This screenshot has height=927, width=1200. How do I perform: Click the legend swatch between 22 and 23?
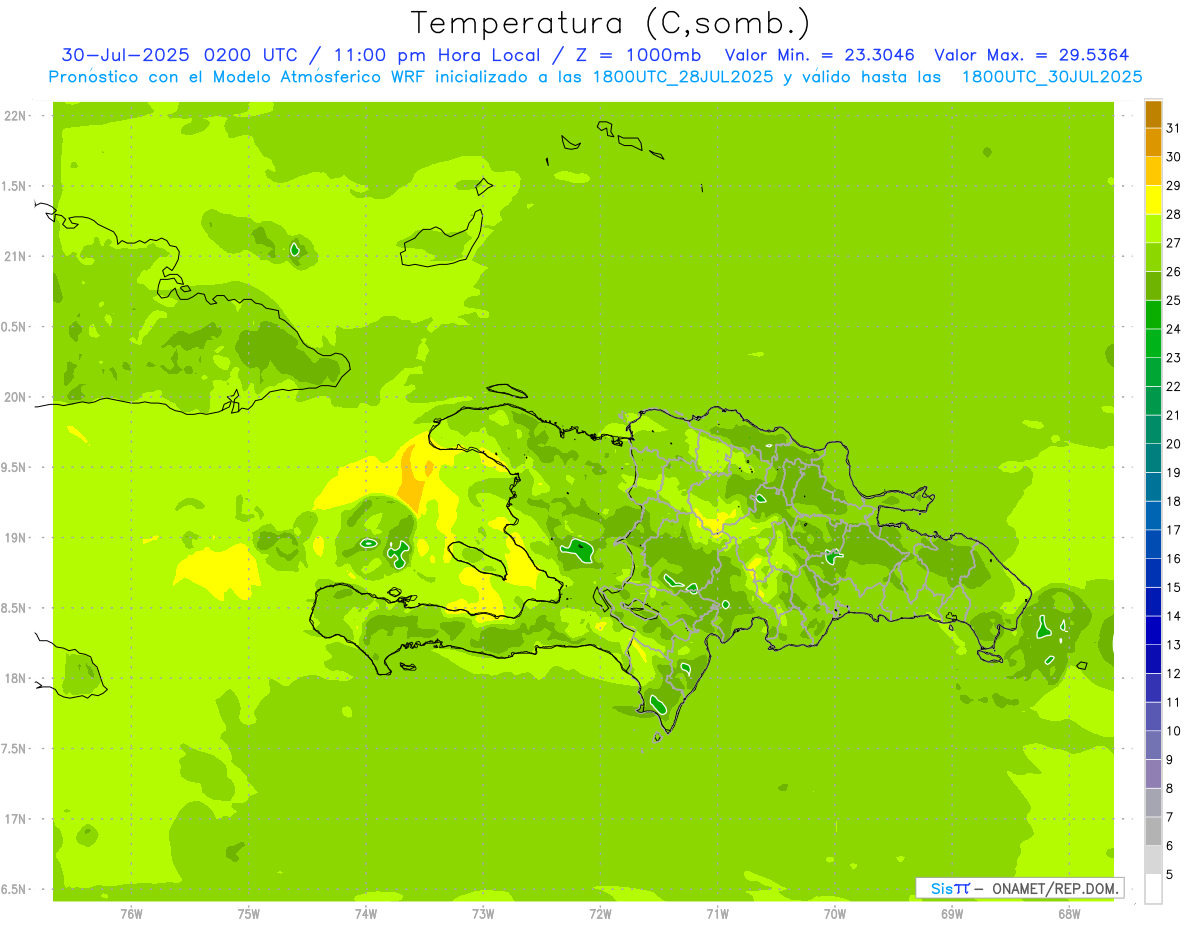[1153, 372]
